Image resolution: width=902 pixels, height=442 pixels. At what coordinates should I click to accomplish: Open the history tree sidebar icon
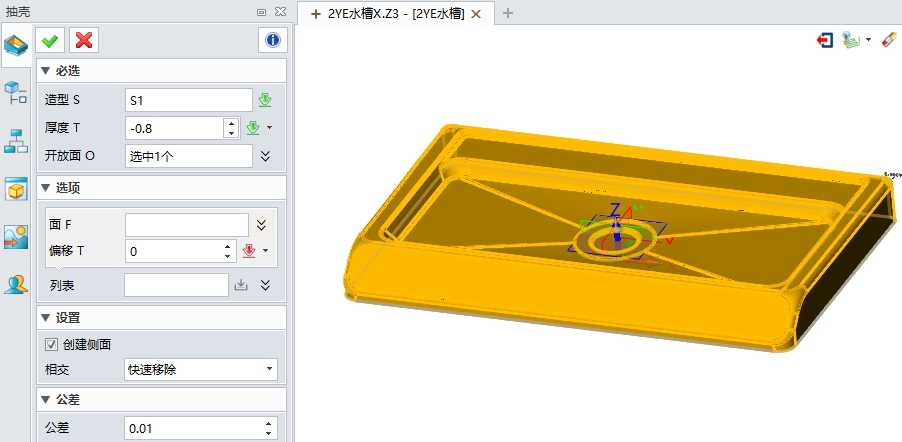click(x=16, y=94)
